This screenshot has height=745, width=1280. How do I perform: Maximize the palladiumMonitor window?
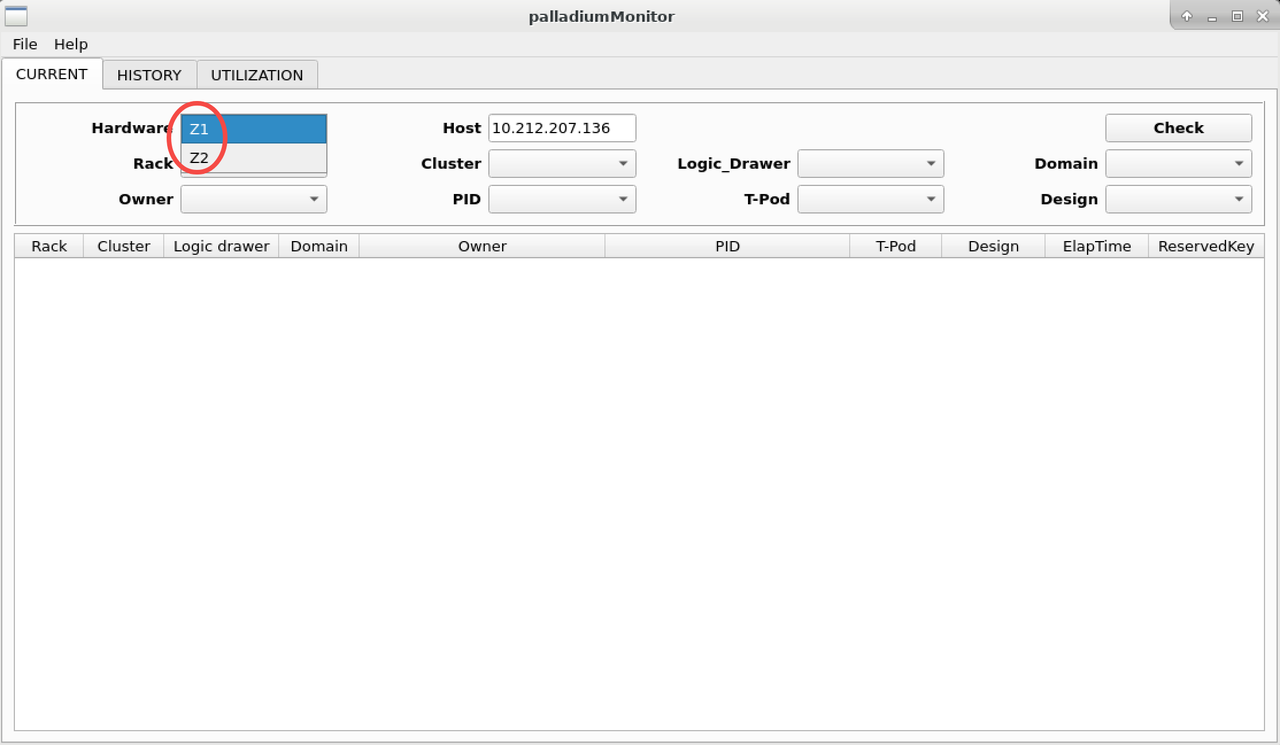point(1237,16)
